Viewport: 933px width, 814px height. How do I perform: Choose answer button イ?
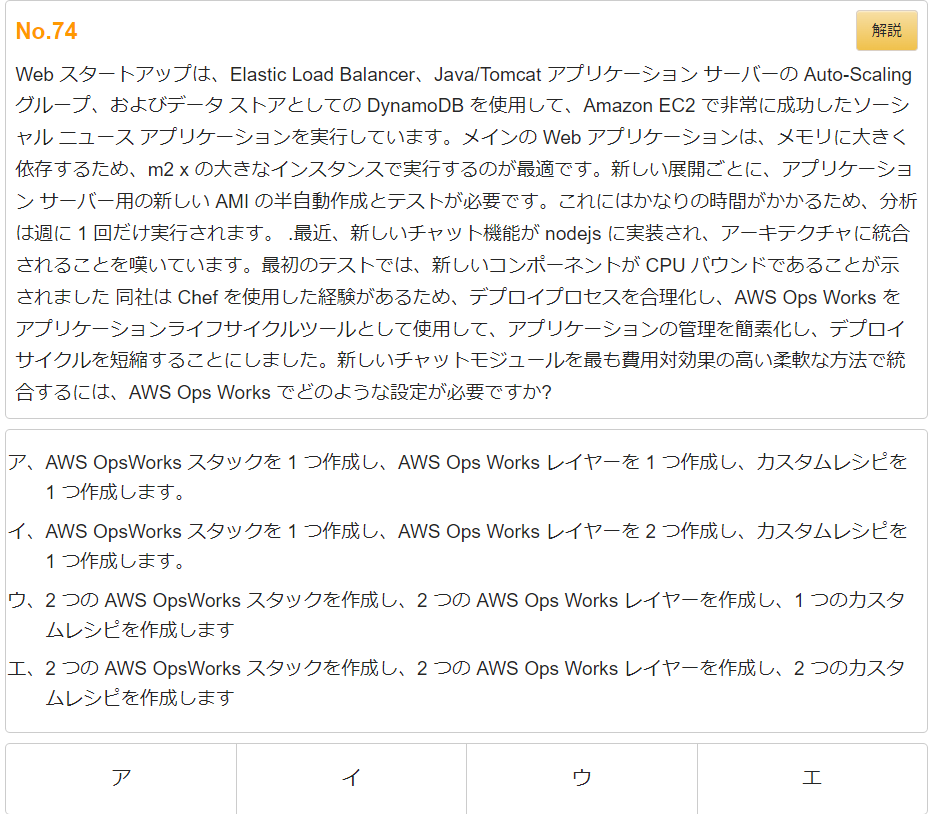pyautogui.click(x=352, y=778)
